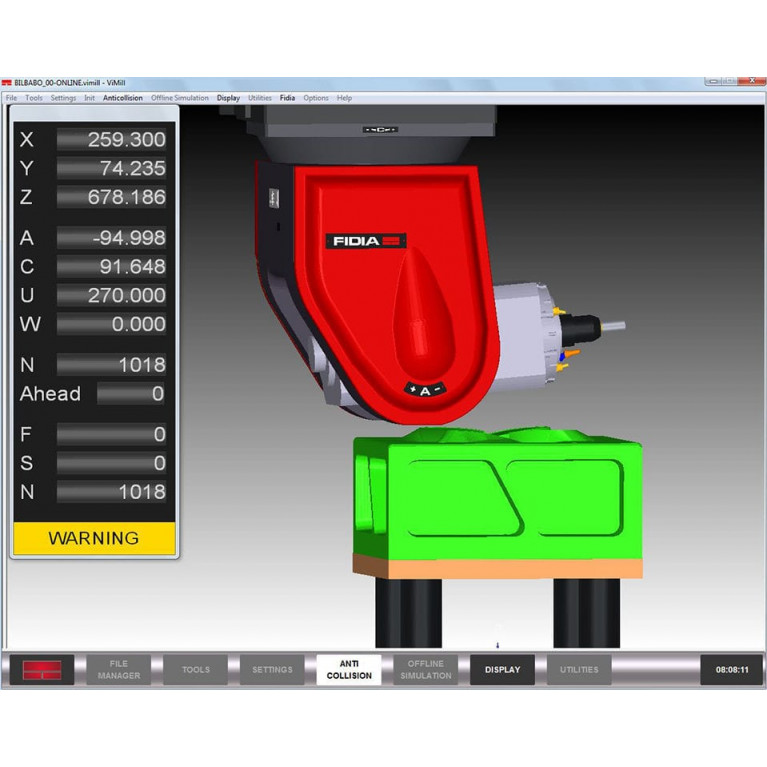Open the Help menu
Screen dimensions: 767x767
[344, 98]
